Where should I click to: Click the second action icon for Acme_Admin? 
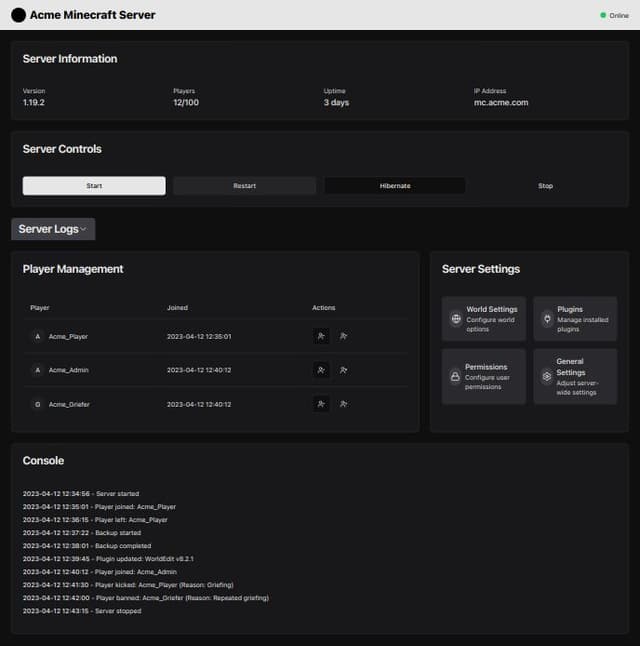[343, 370]
